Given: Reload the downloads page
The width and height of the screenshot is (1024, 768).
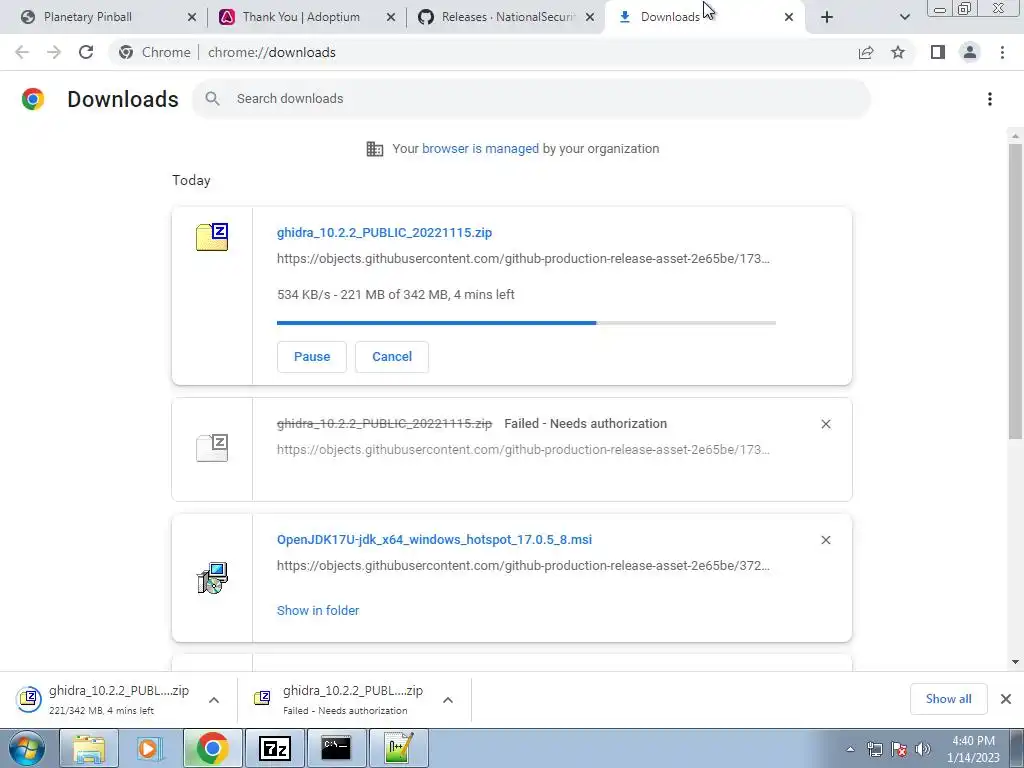Looking at the screenshot, I should (x=86, y=52).
